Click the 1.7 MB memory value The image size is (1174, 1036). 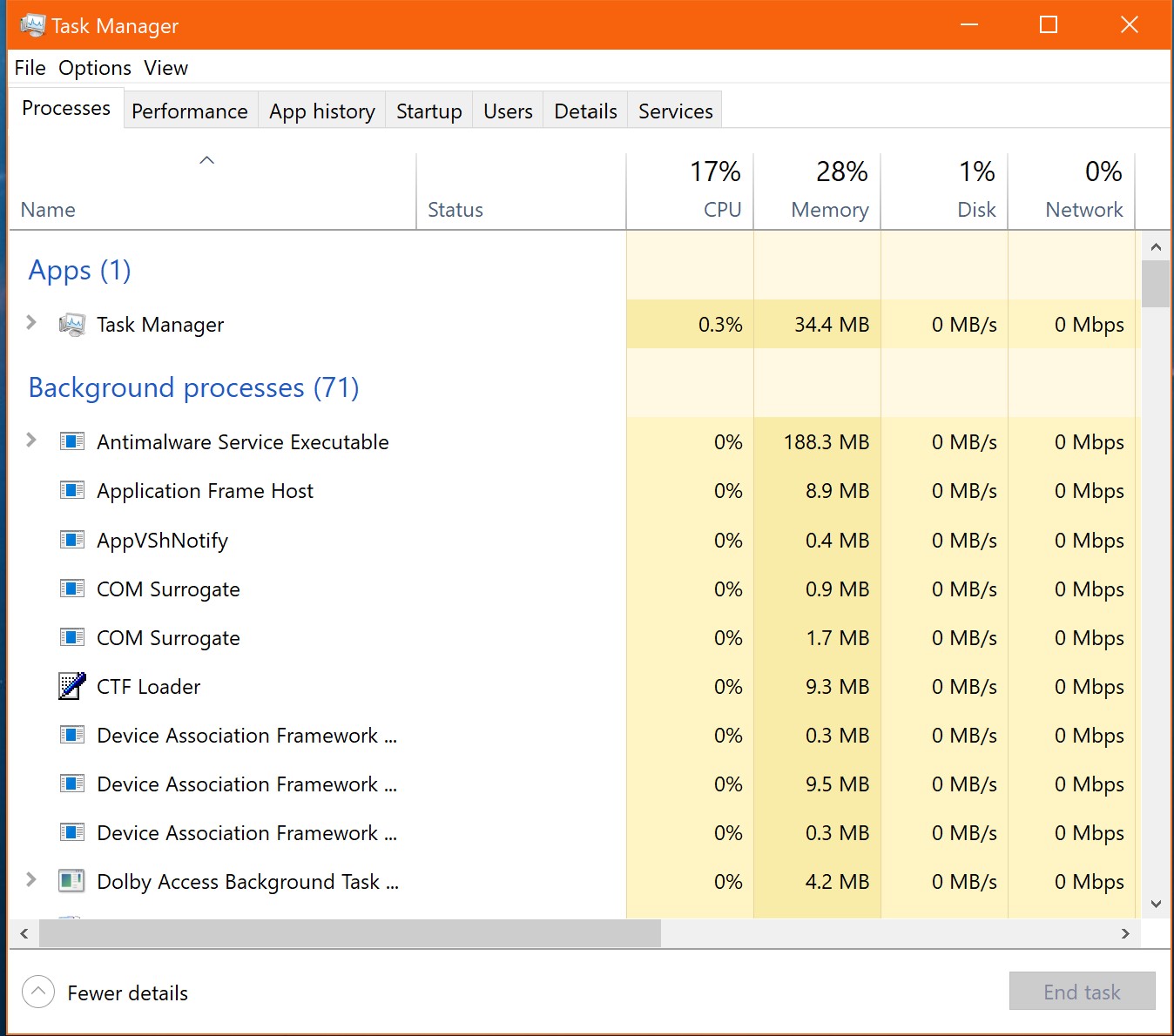[x=837, y=638]
